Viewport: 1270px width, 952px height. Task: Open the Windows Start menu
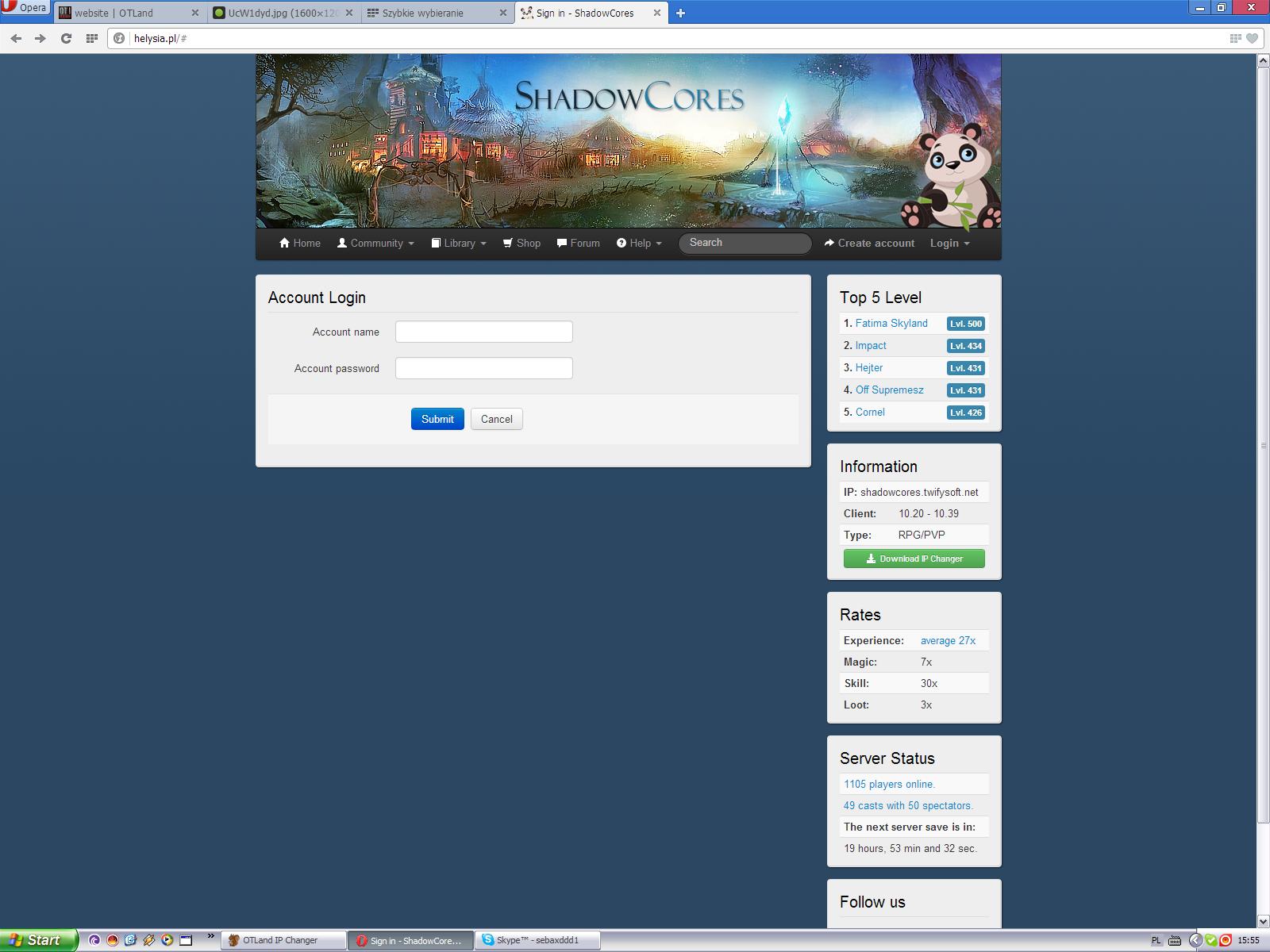tap(39, 940)
